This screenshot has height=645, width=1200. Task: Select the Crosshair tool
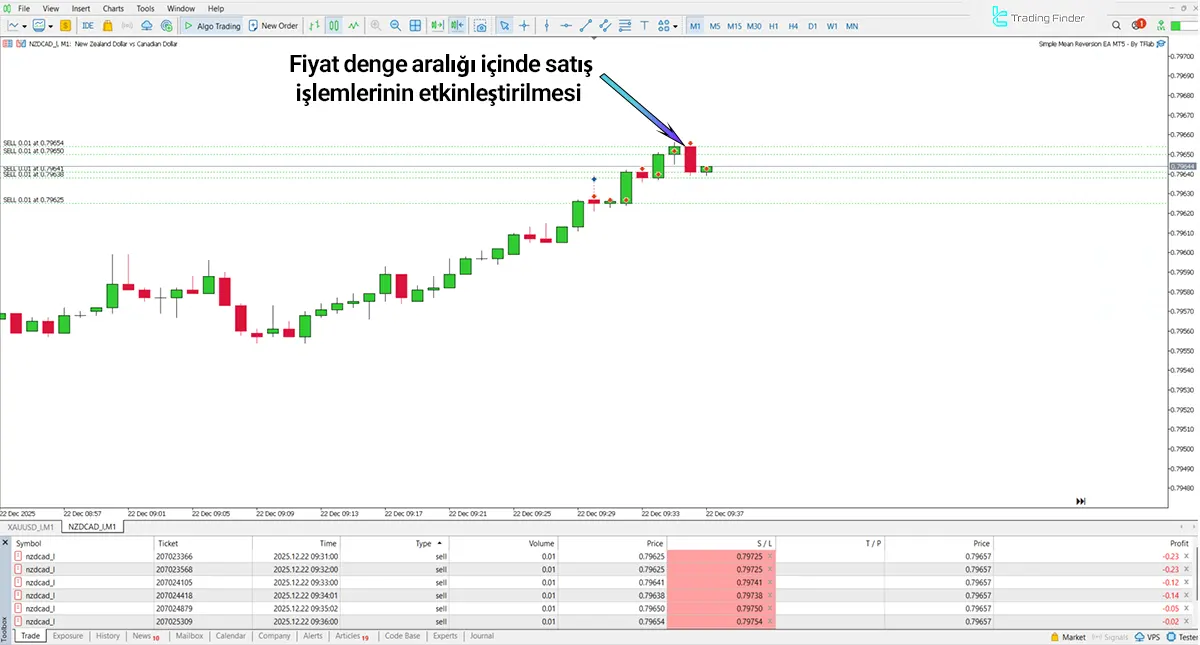[x=525, y=25]
